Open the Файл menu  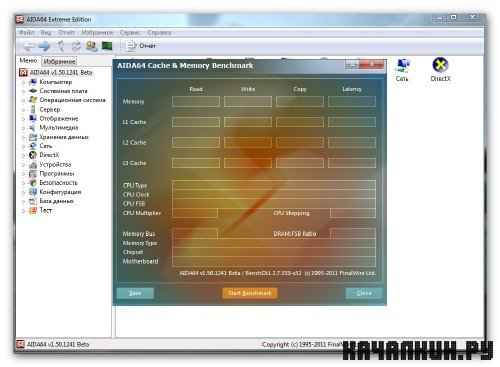click(26, 33)
